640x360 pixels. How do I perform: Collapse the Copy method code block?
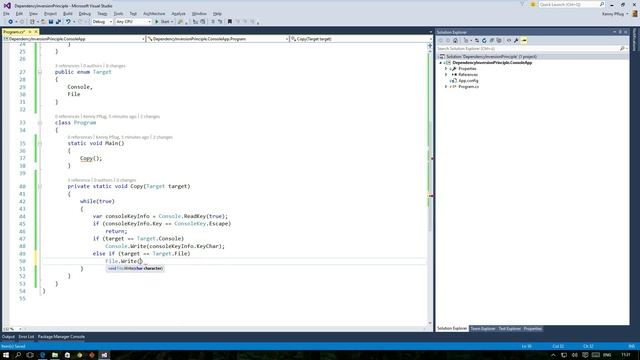tap(40, 187)
